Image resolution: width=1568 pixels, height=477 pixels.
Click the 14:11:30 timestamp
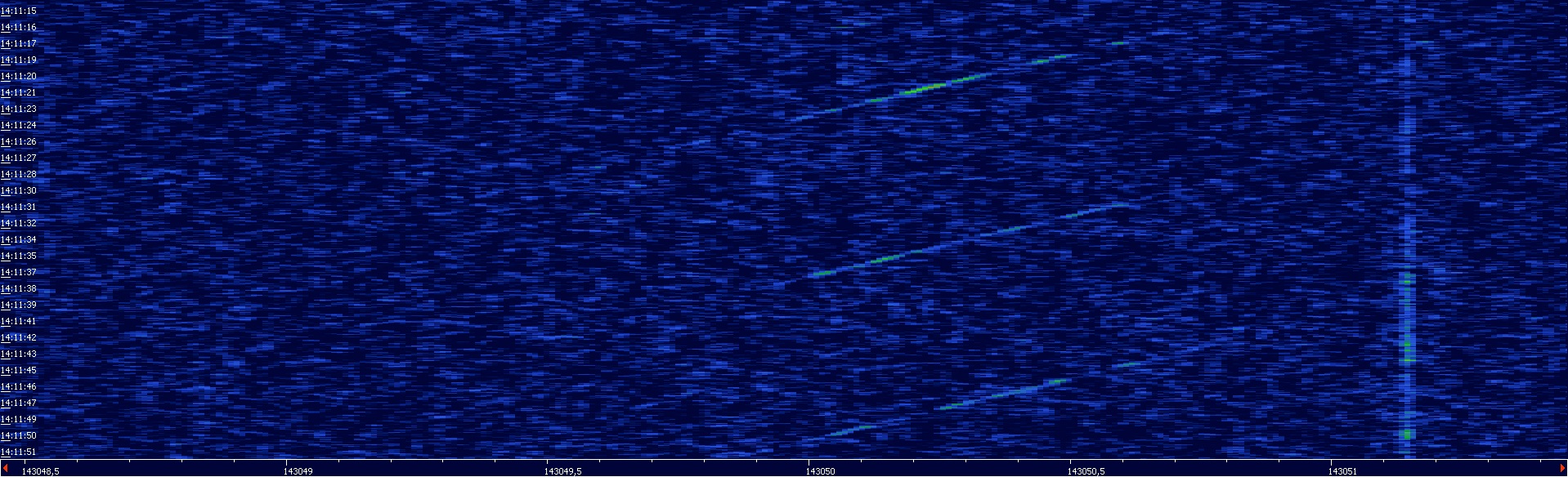coord(19,190)
